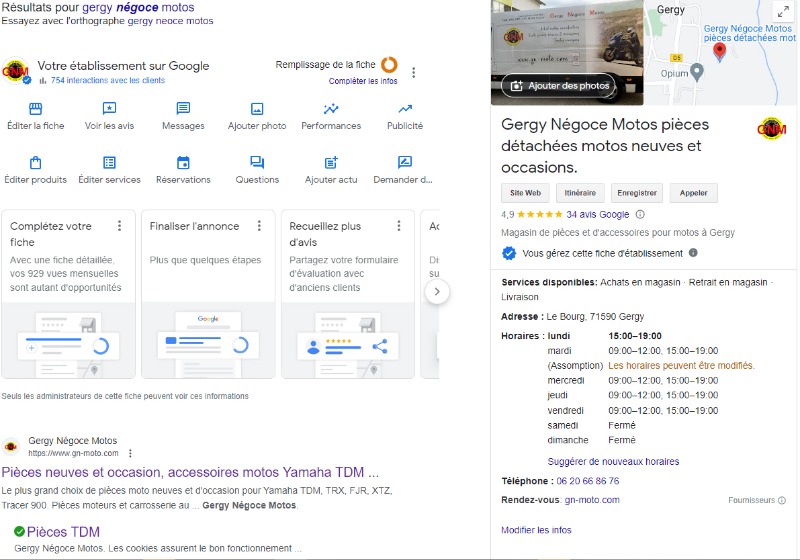Open the Éditer la fiche icon

point(35,109)
